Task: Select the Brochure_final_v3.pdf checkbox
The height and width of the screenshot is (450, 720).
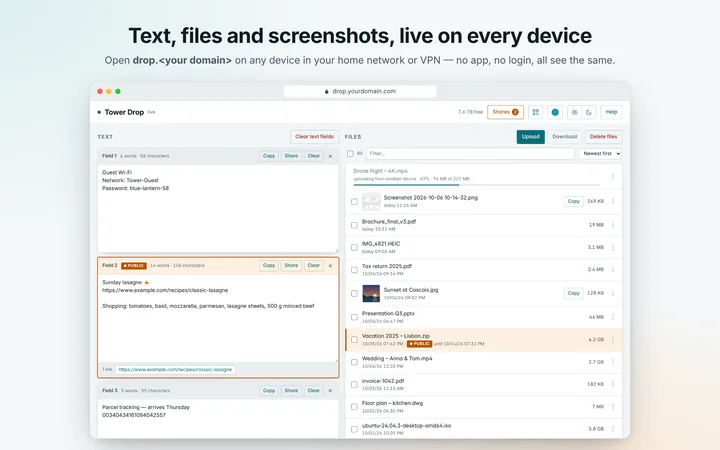Action: click(x=354, y=225)
